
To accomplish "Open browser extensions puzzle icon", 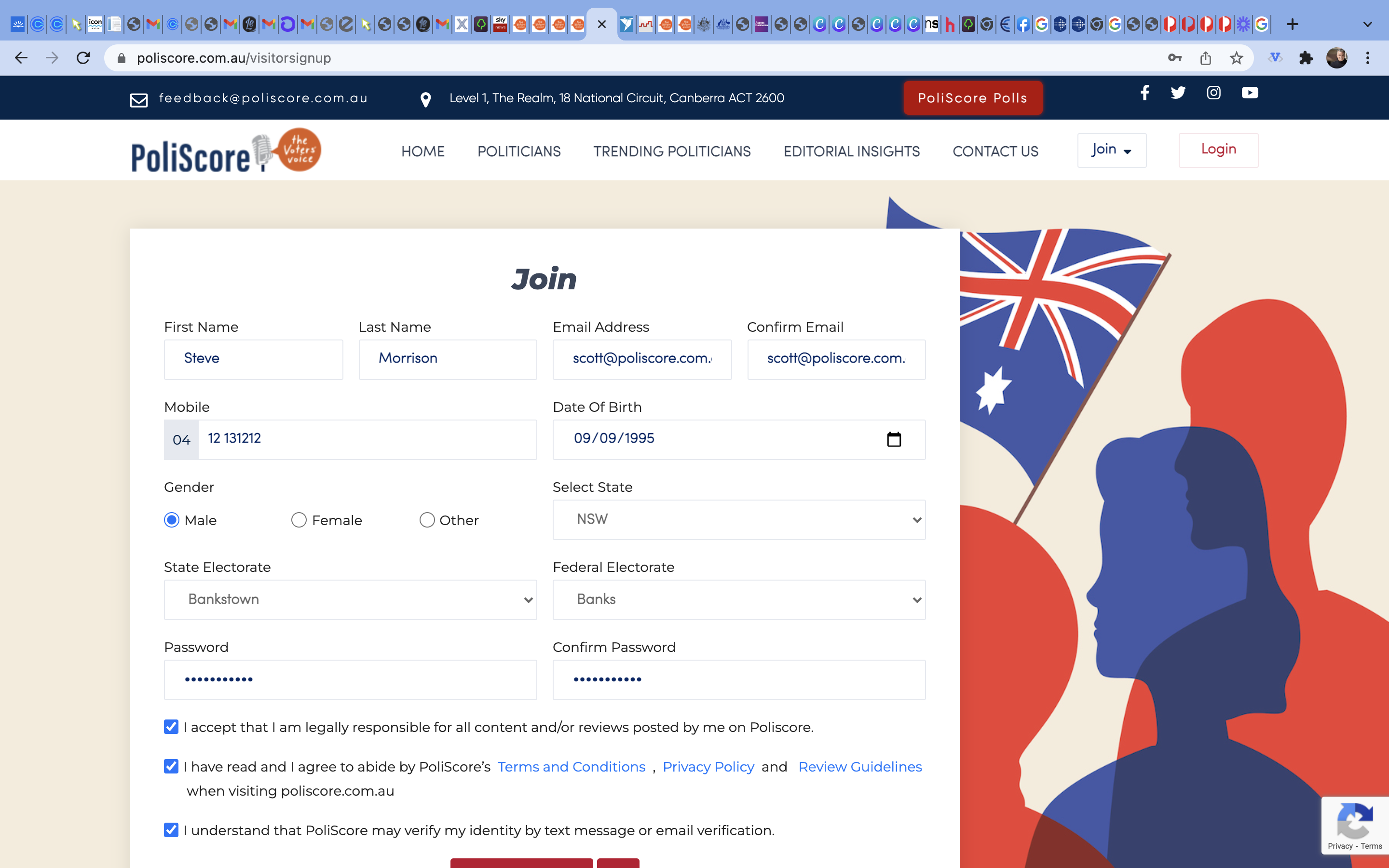I will 1306,58.
